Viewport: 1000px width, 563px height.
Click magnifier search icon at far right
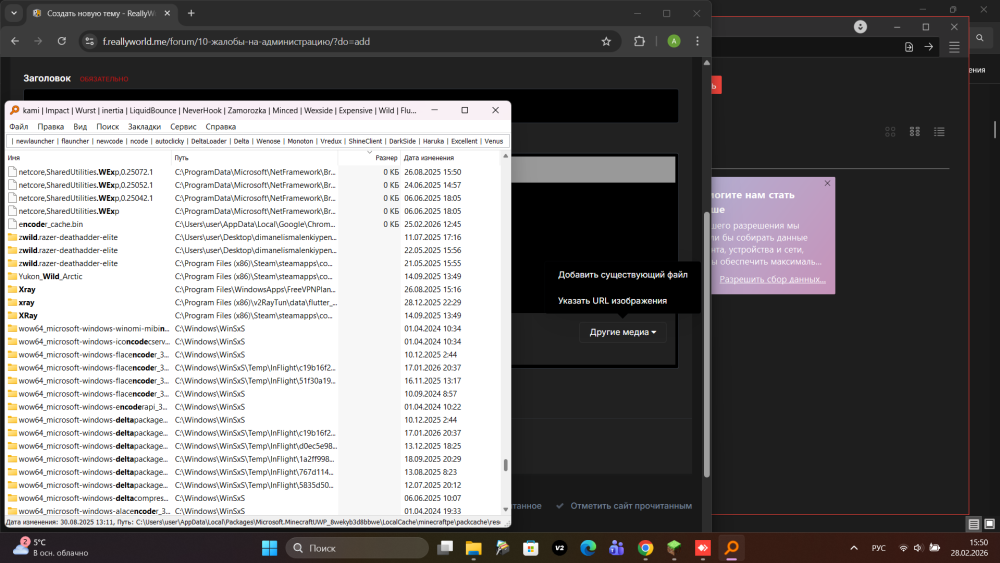(980, 38)
